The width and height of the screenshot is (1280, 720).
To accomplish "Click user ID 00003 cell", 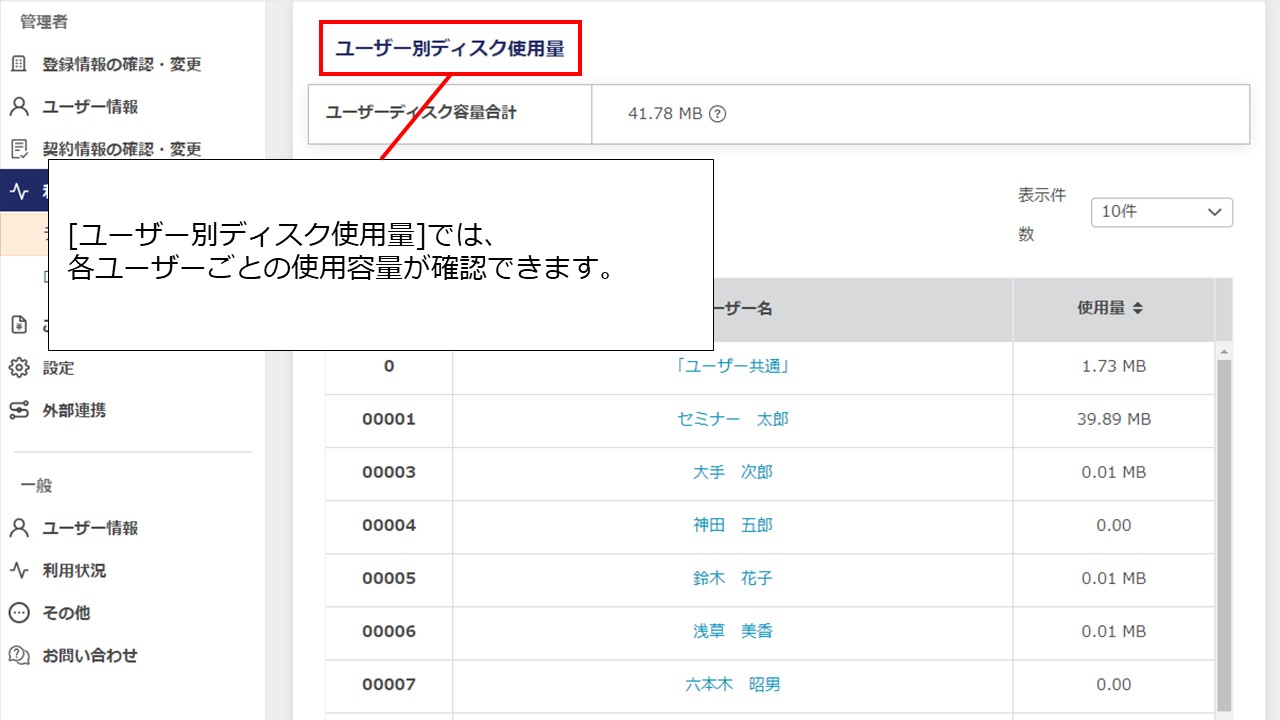I will tap(389, 472).
